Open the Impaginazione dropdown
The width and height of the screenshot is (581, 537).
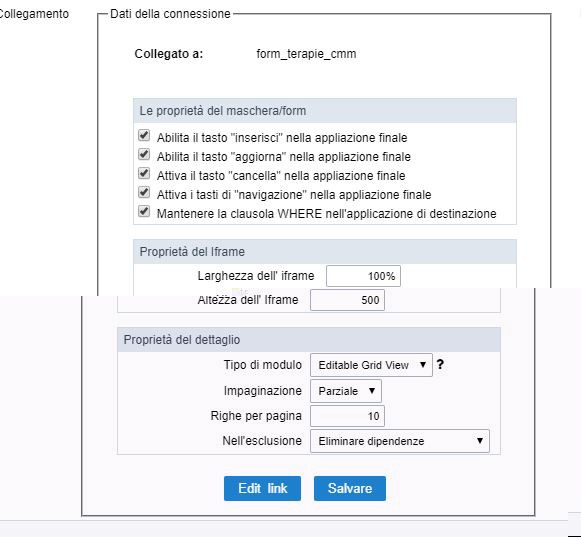click(x=346, y=391)
